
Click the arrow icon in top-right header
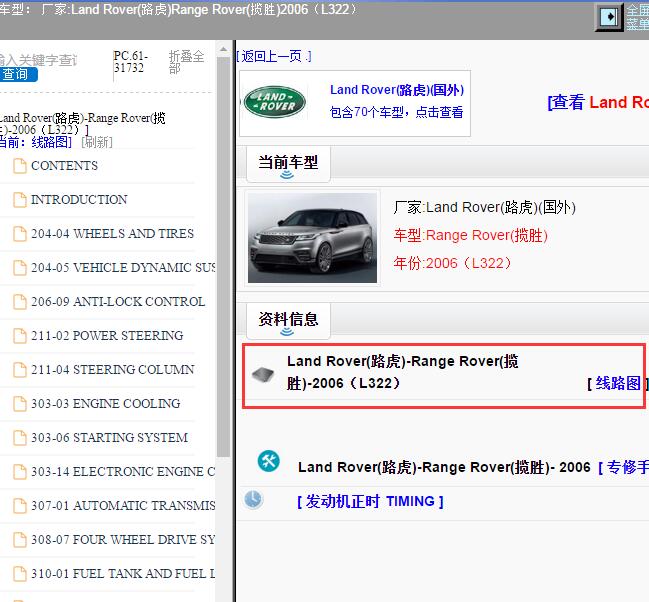coord(609,17)
